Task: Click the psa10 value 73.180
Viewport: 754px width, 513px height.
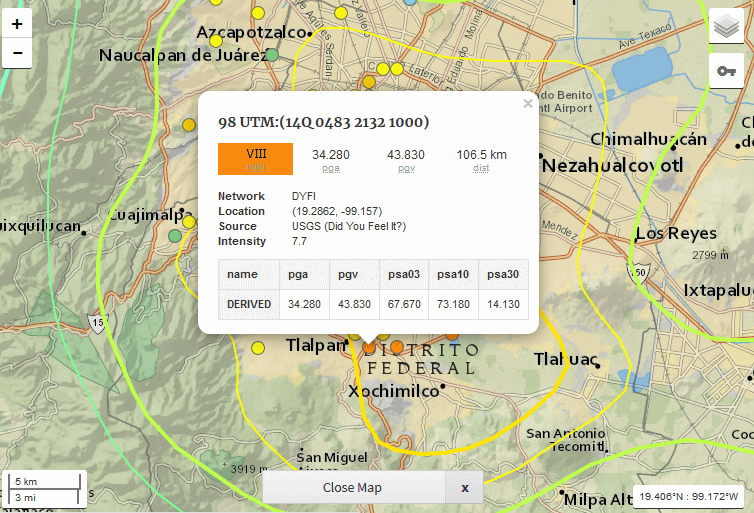Action: (x=453, y=304)
